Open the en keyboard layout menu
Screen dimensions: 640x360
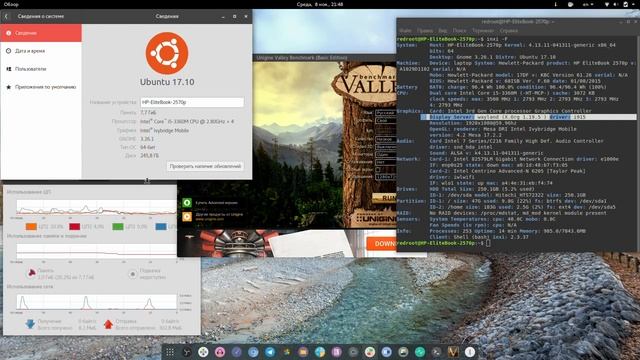point(588,4)
